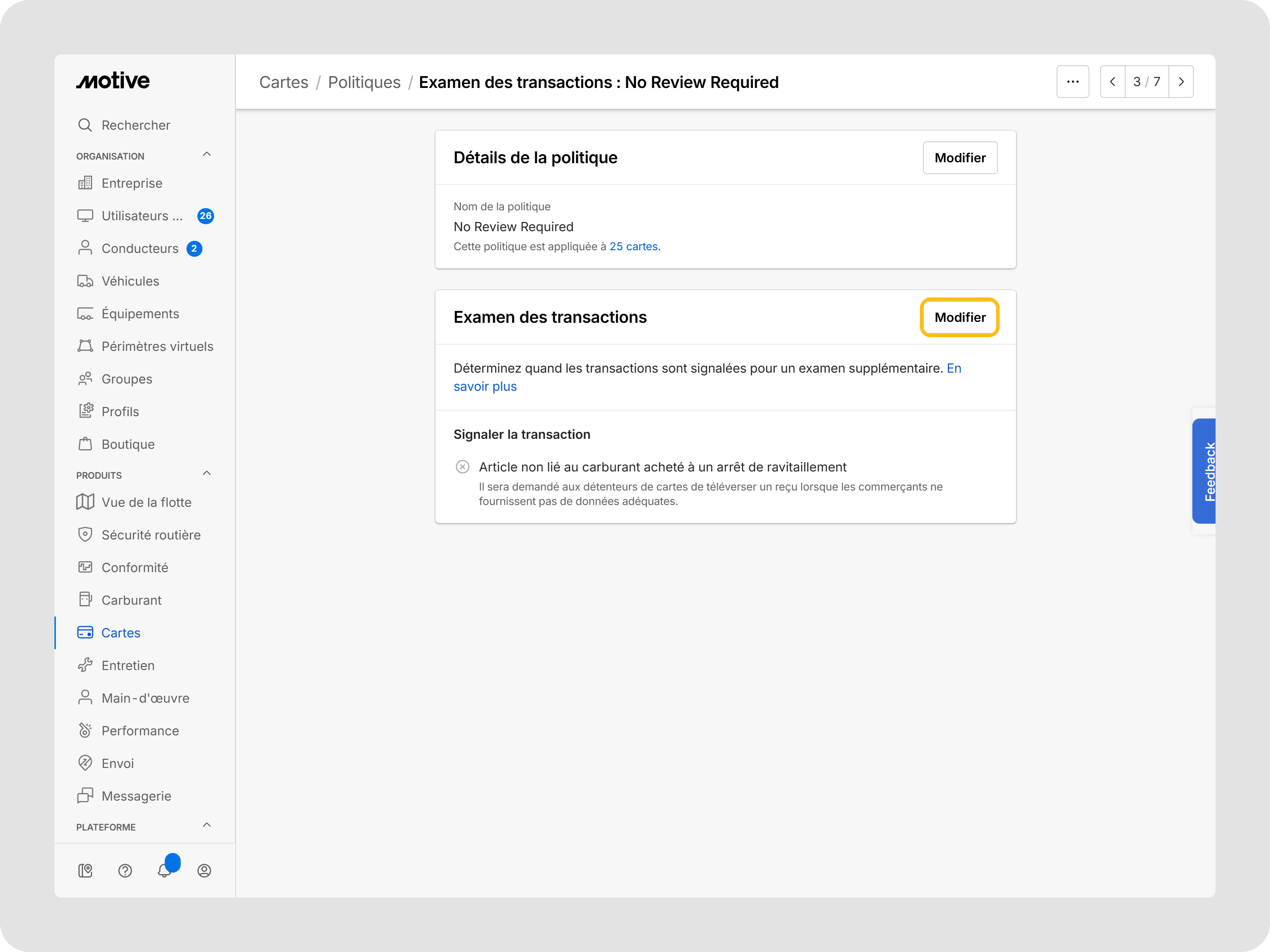Open Entreprise building icon in sidebar
This screenshot has height=952, width=1270.
(85, 183)
